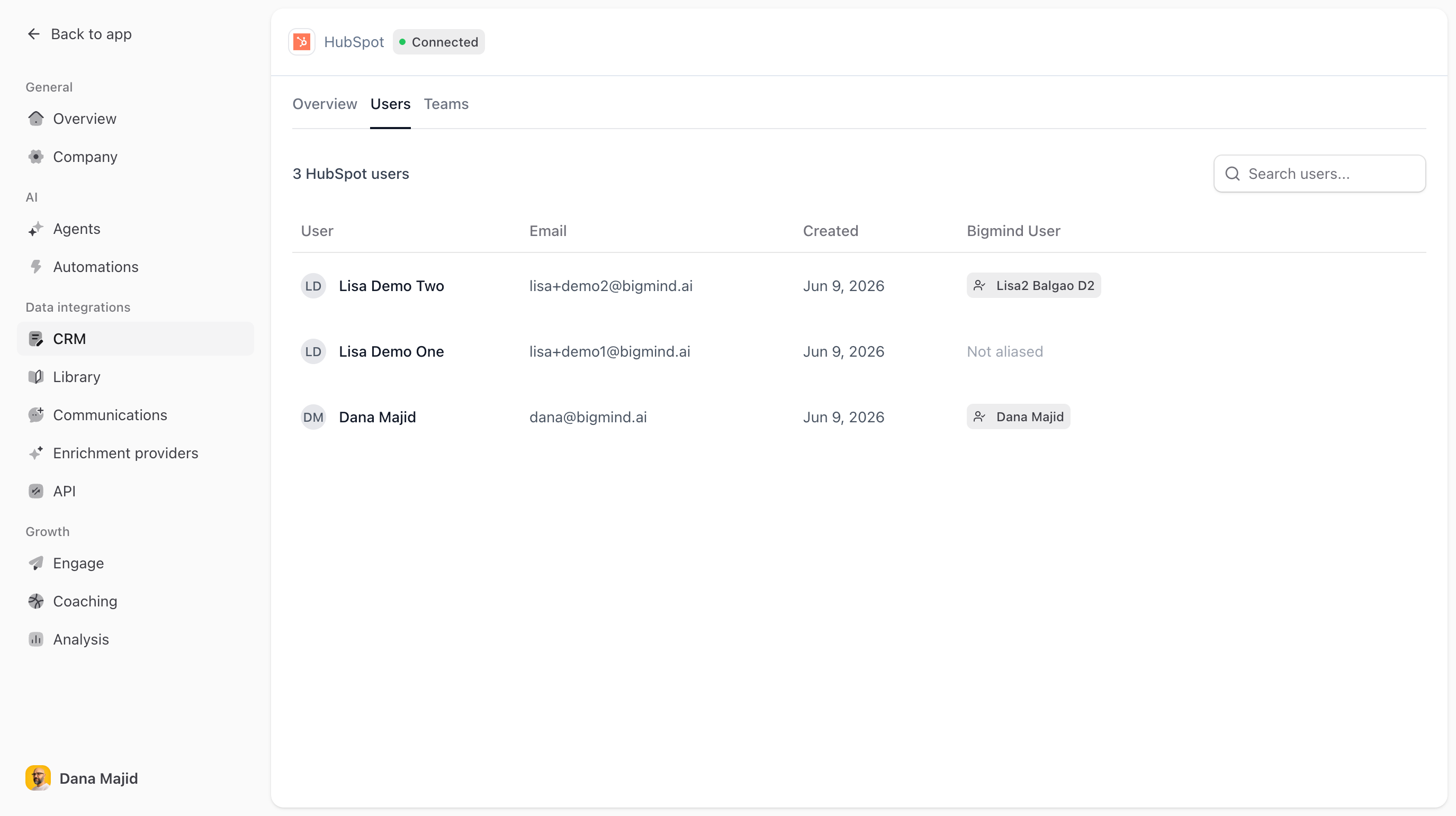Image resolution: width=1456 pixels, height=816 pixels.
Task: Click the HubSpot logo icon
Action: 302,42
